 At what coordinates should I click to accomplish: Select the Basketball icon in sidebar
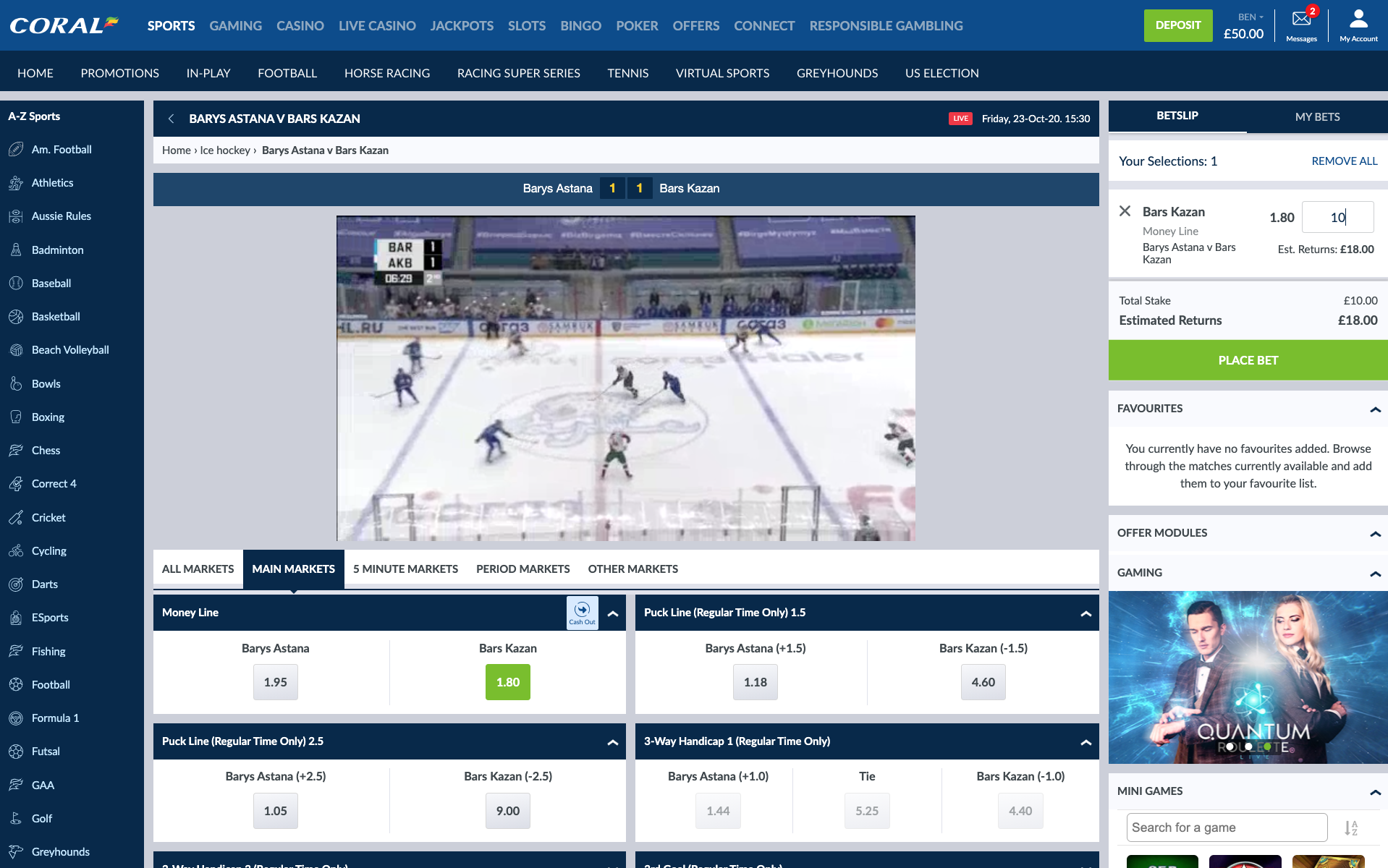tap(16, 317)
